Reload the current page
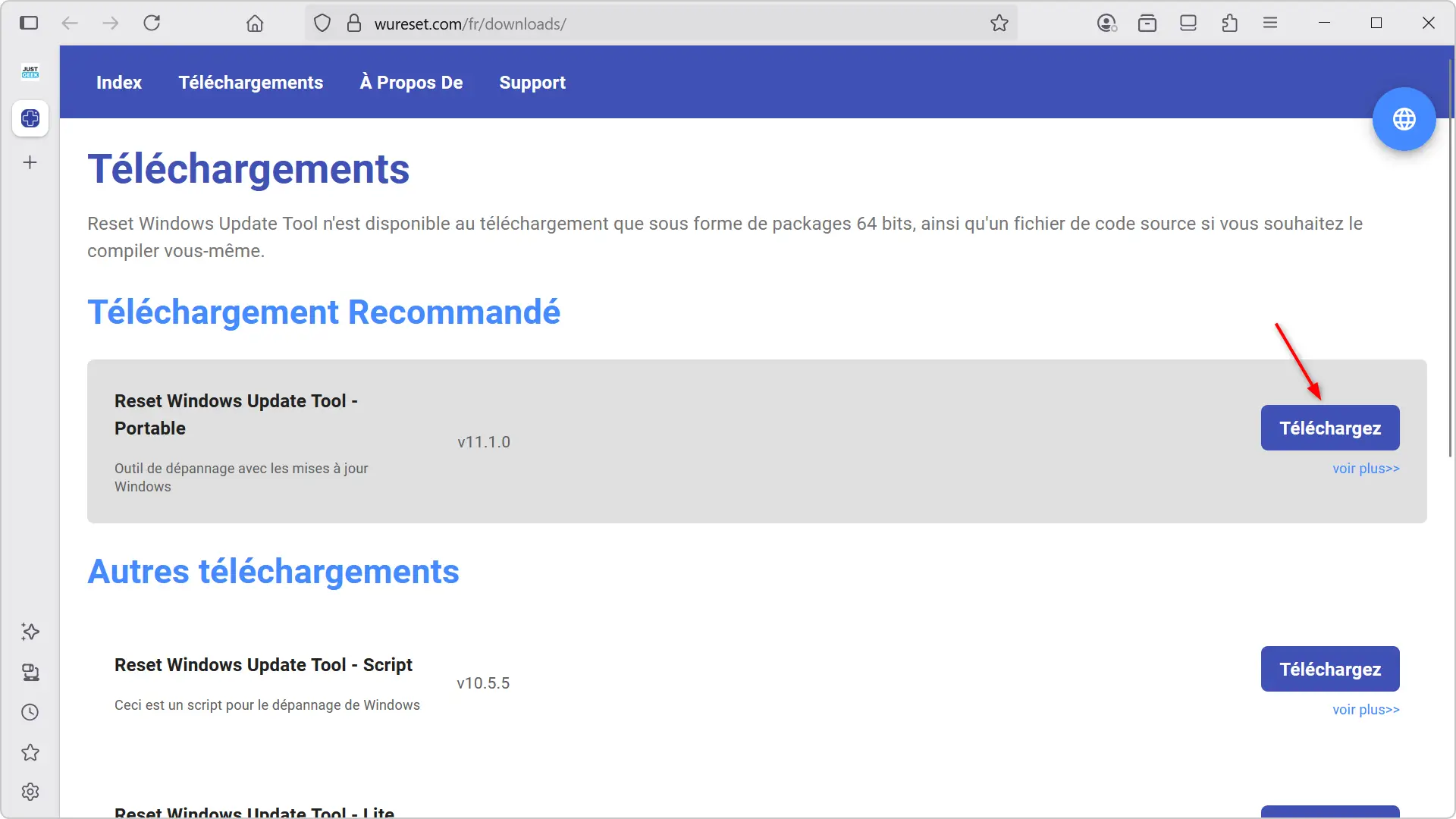The height and width of the screenshot is (819, 1456). 152,23
